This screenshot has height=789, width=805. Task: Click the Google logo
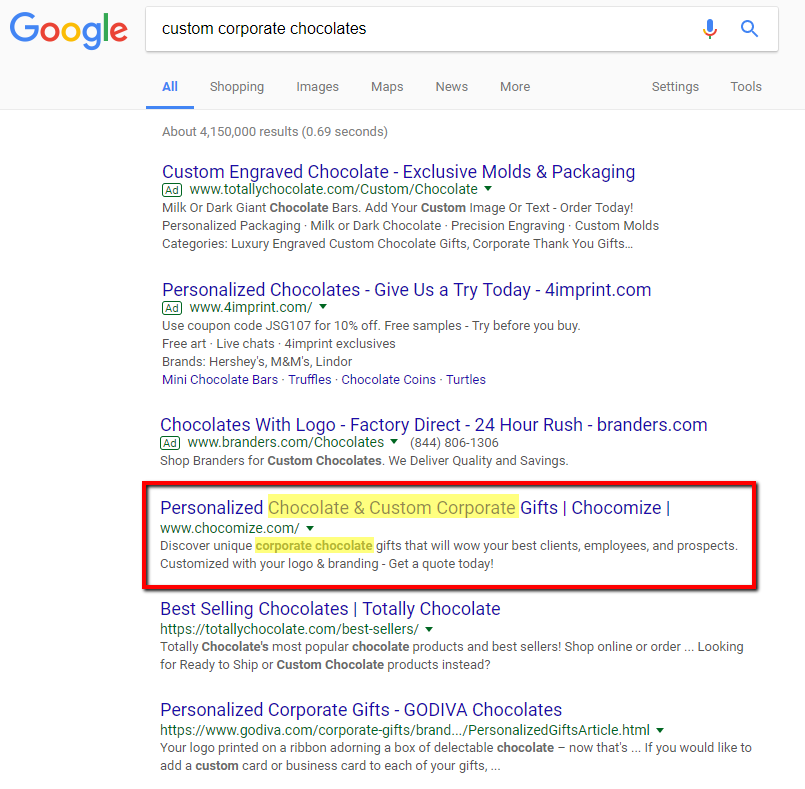(x=69, y=31)
